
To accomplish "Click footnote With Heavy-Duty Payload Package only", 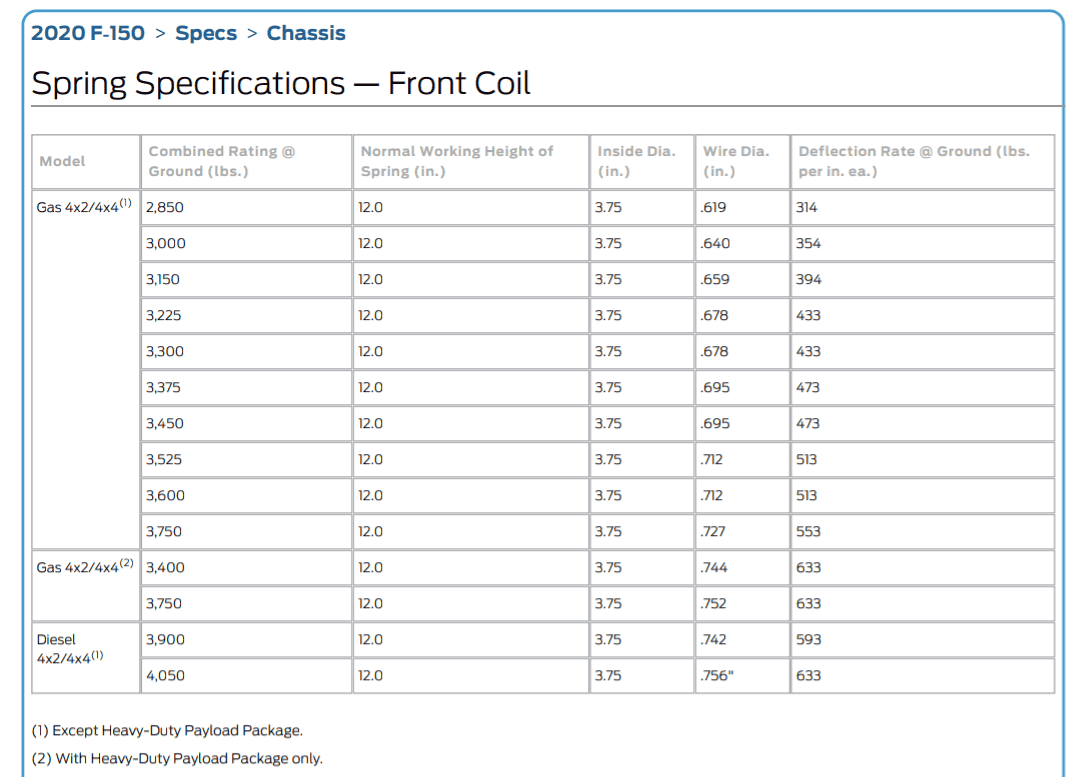I will (x=177, y=758).
